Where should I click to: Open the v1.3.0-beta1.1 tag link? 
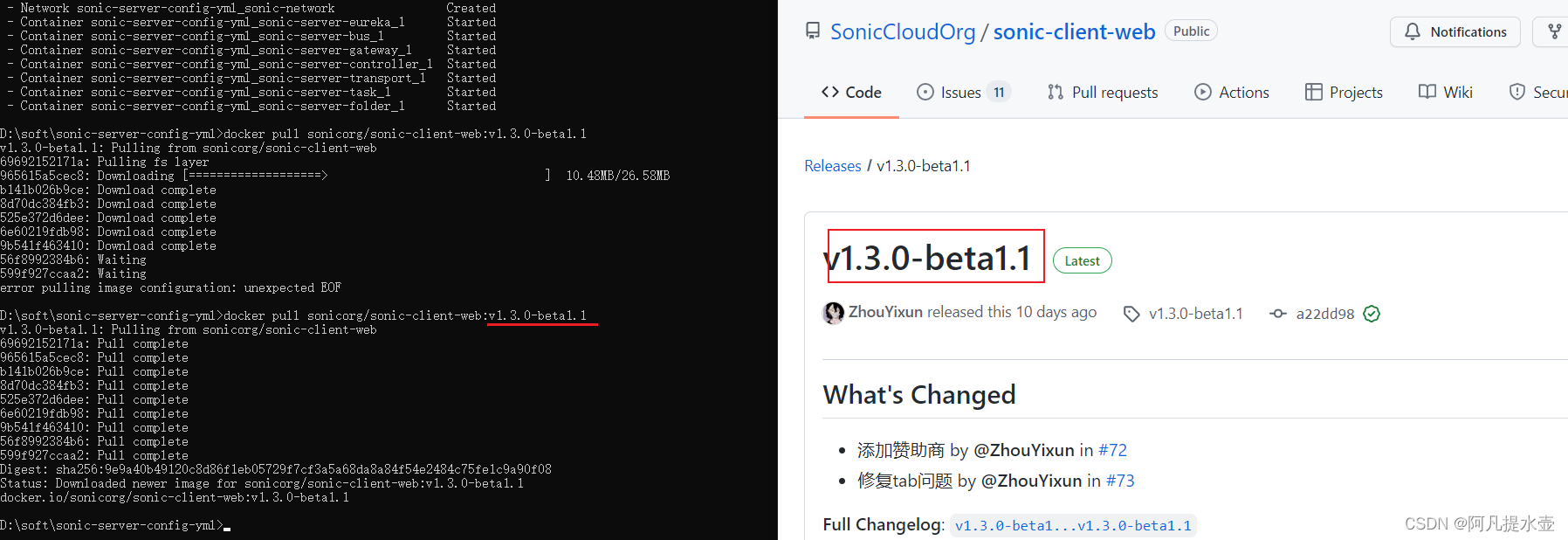pyautogui.click(x=1195, y=314)
